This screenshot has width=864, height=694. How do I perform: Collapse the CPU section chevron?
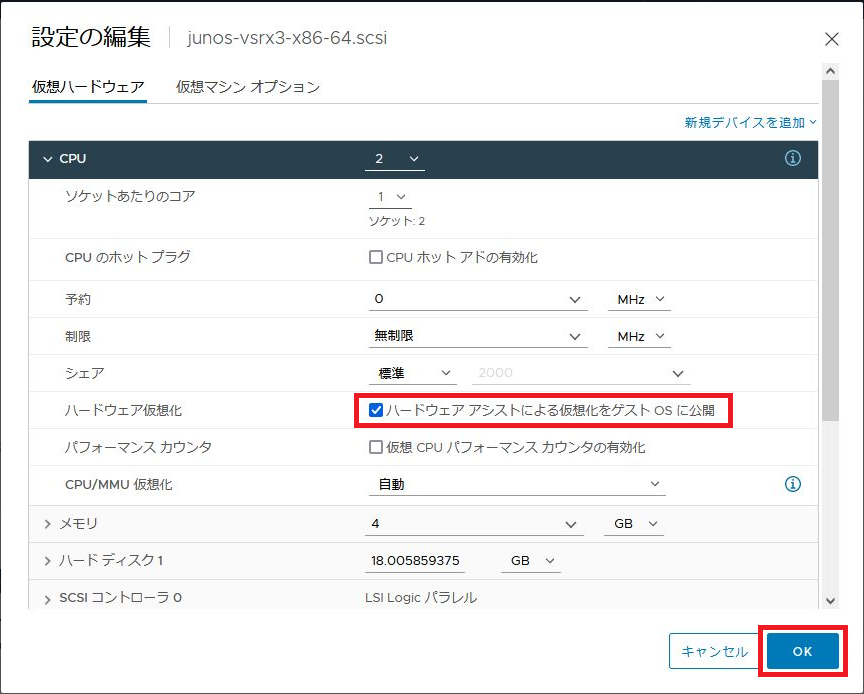pyautogui.click(x=47, y=159)
